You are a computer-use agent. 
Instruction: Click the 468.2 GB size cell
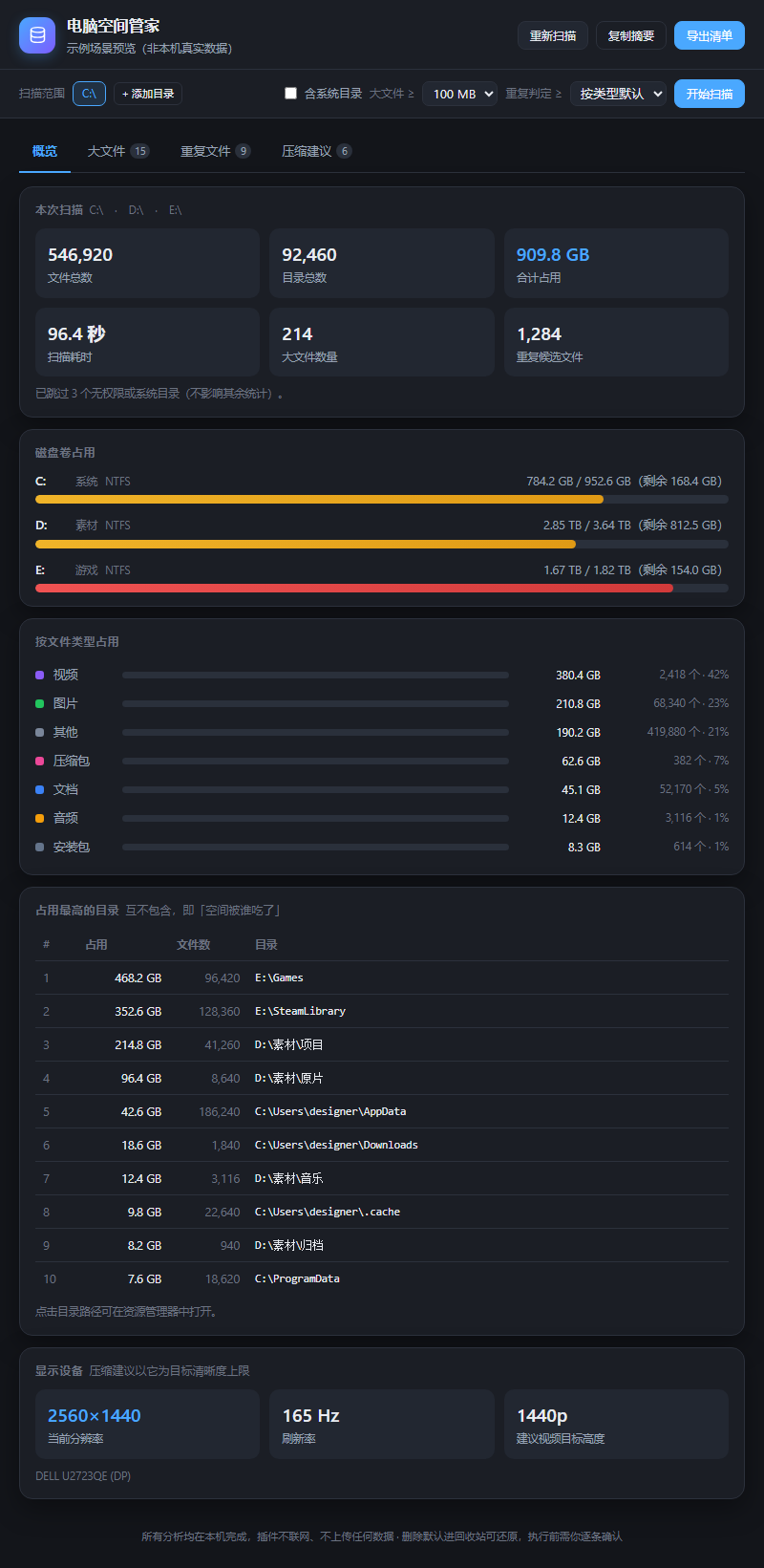138,977
